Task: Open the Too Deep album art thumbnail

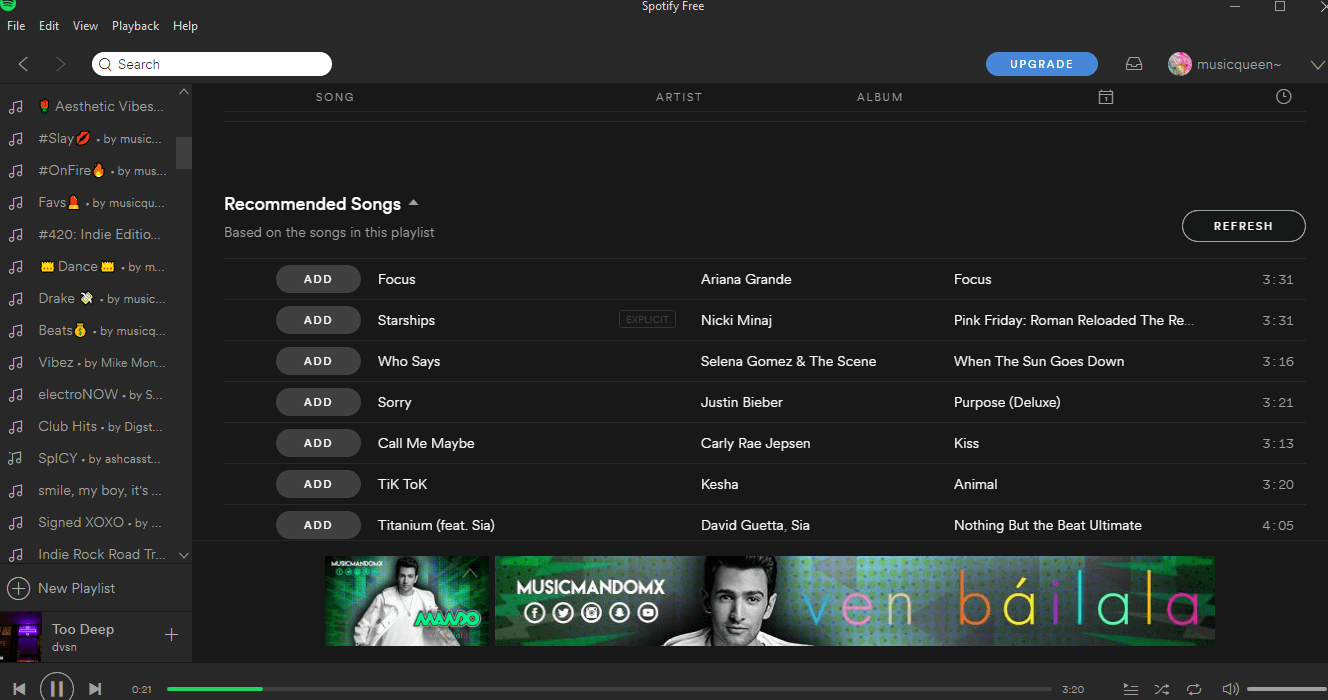Action: 21,637
